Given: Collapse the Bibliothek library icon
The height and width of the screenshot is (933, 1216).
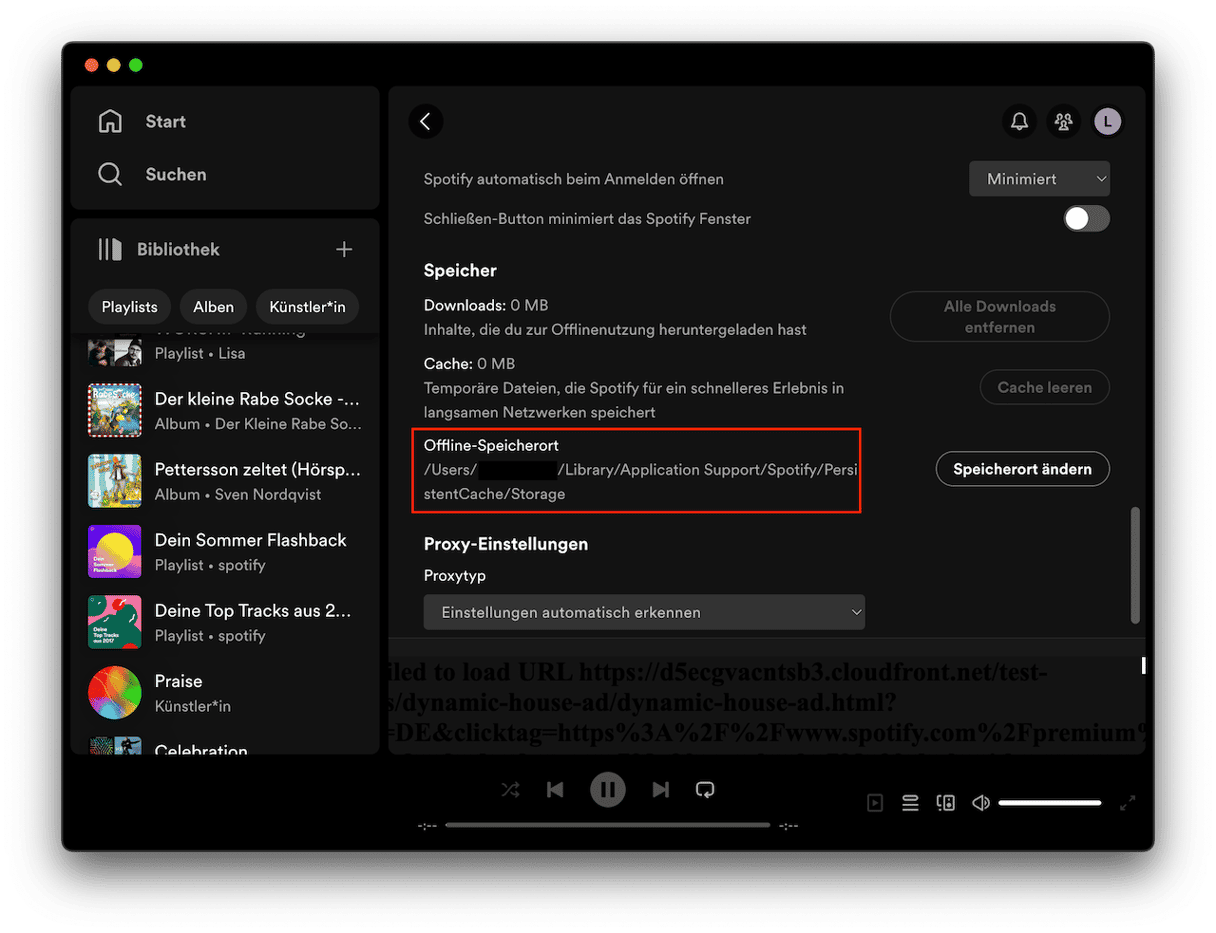Looking at the screenshot, I should coord(110,249).
